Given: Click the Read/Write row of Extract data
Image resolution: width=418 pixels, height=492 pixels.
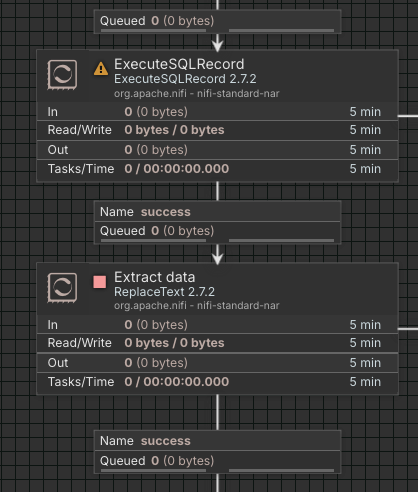Looking at the screenshot, I should pos(217,343).
